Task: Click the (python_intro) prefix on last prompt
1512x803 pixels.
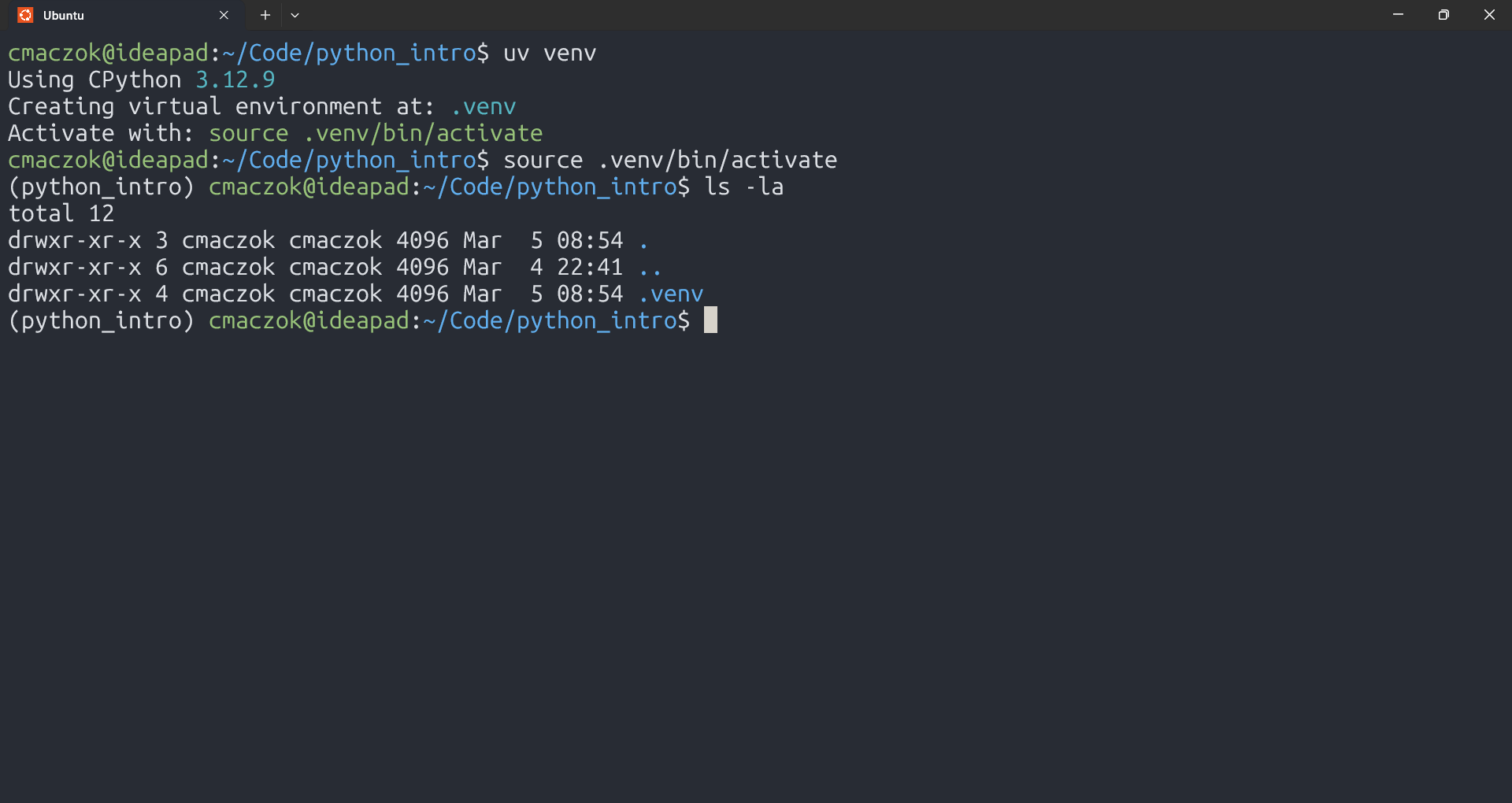Action: coord(101,320)
